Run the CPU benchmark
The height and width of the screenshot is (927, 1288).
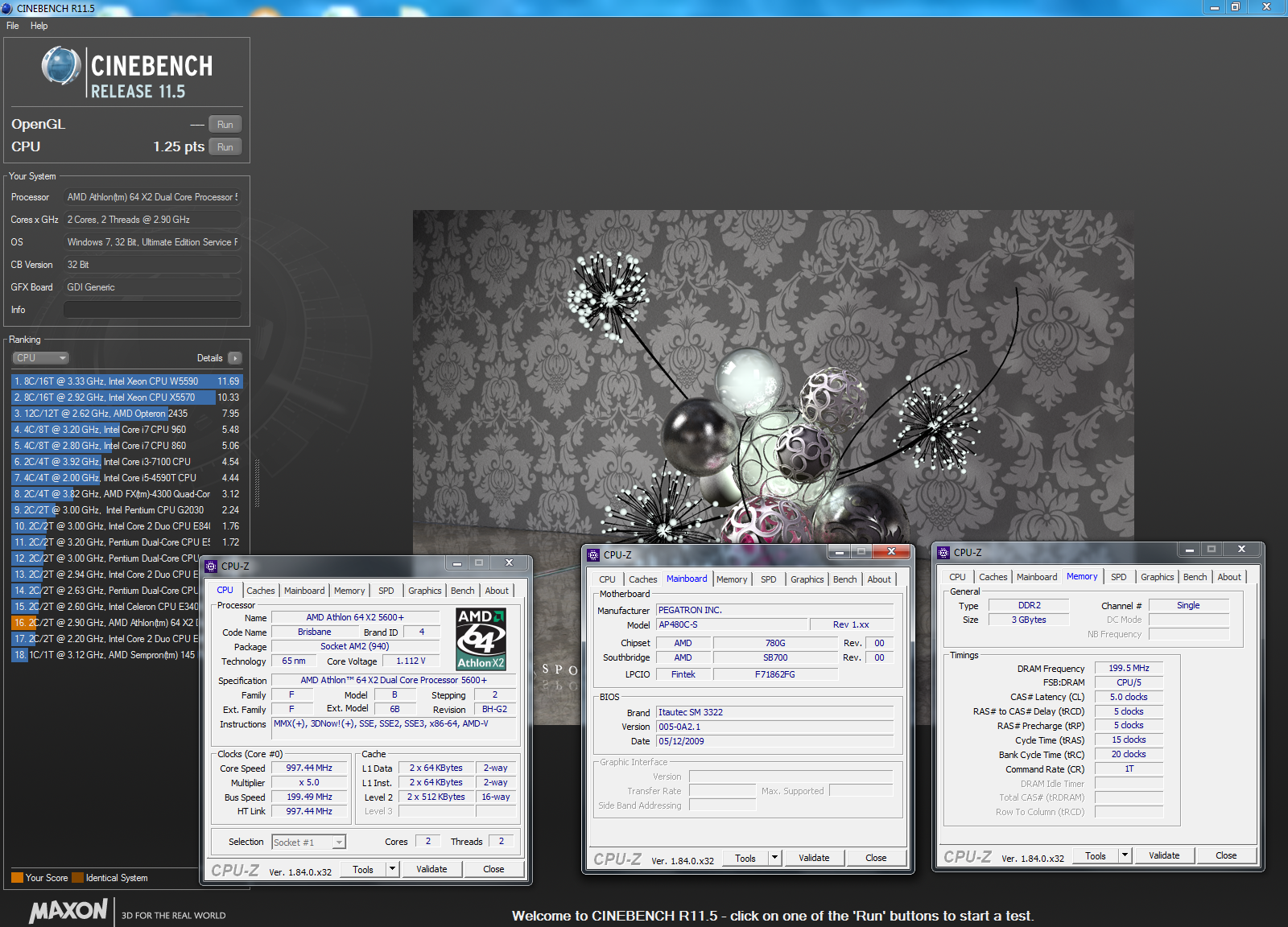(x=225, y=146)
